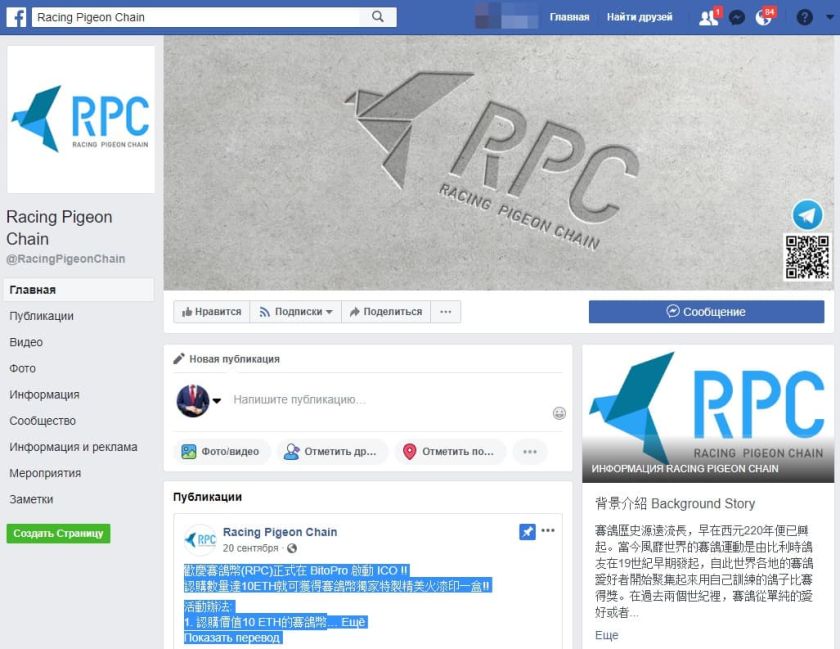This screenshot has width=840, height=649.
Task: Expand Background Story with Еще link
Action: coord(606,635)
